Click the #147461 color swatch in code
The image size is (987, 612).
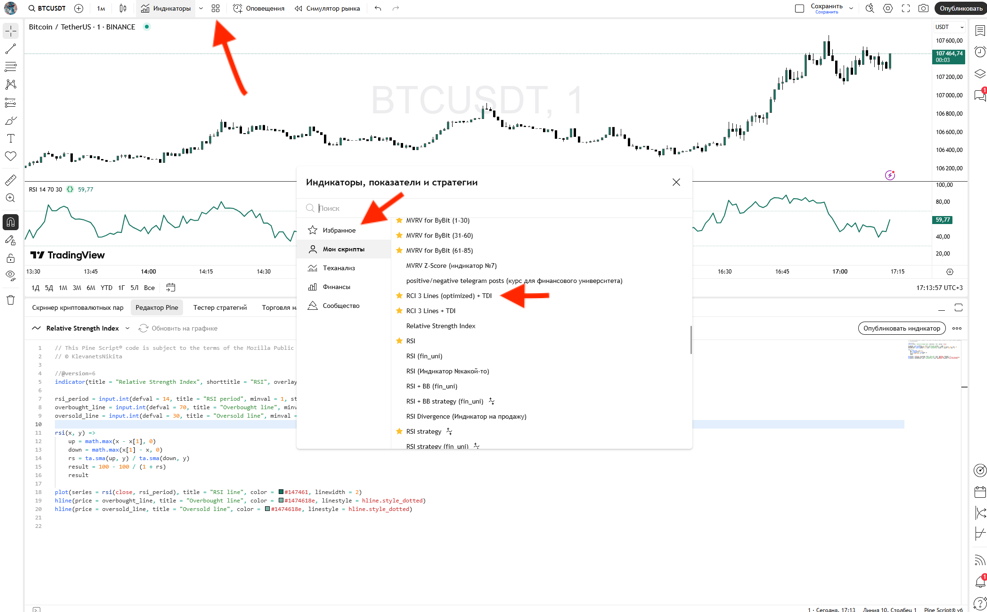[281, 492]
